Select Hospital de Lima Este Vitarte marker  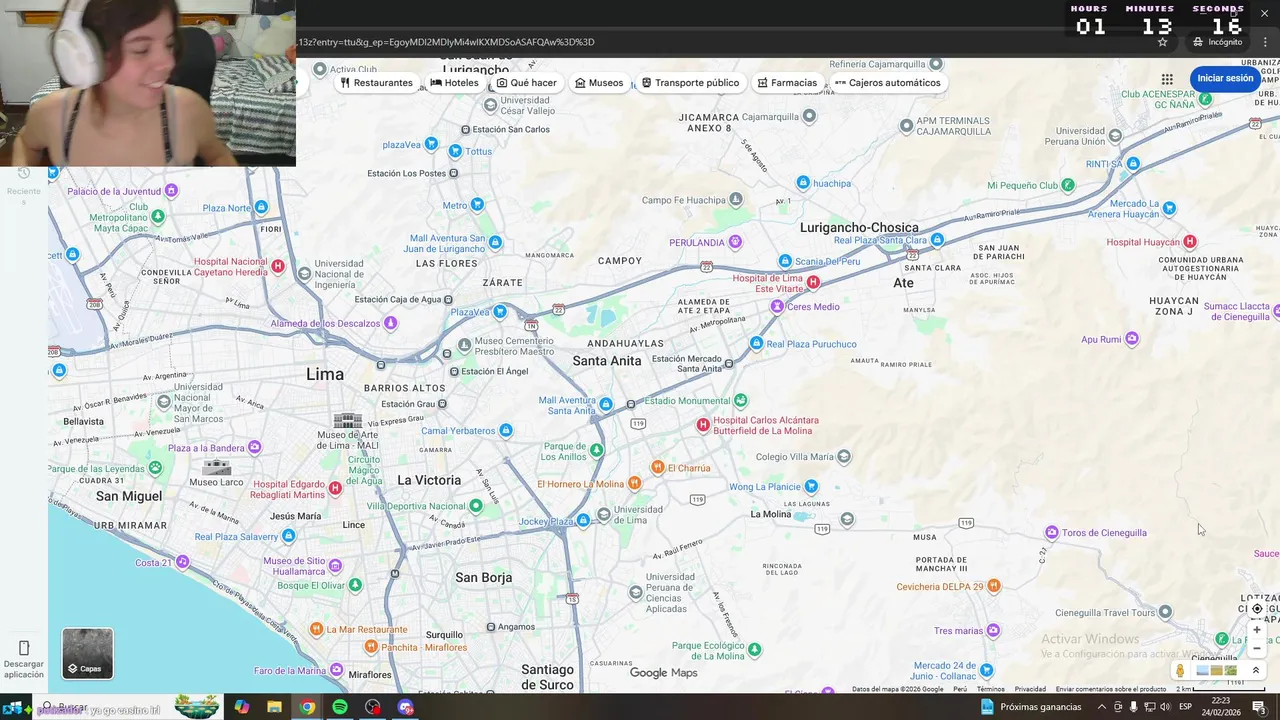point(813,282)
